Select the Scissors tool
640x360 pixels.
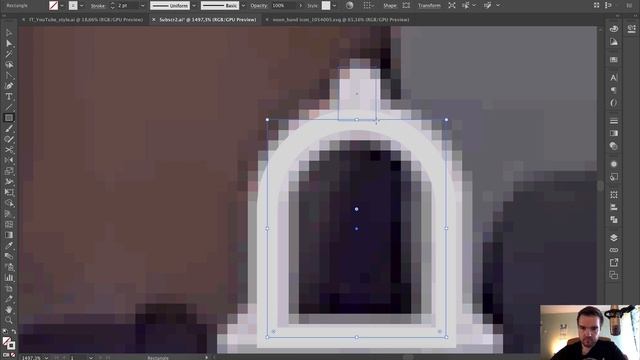click(9, 150)
